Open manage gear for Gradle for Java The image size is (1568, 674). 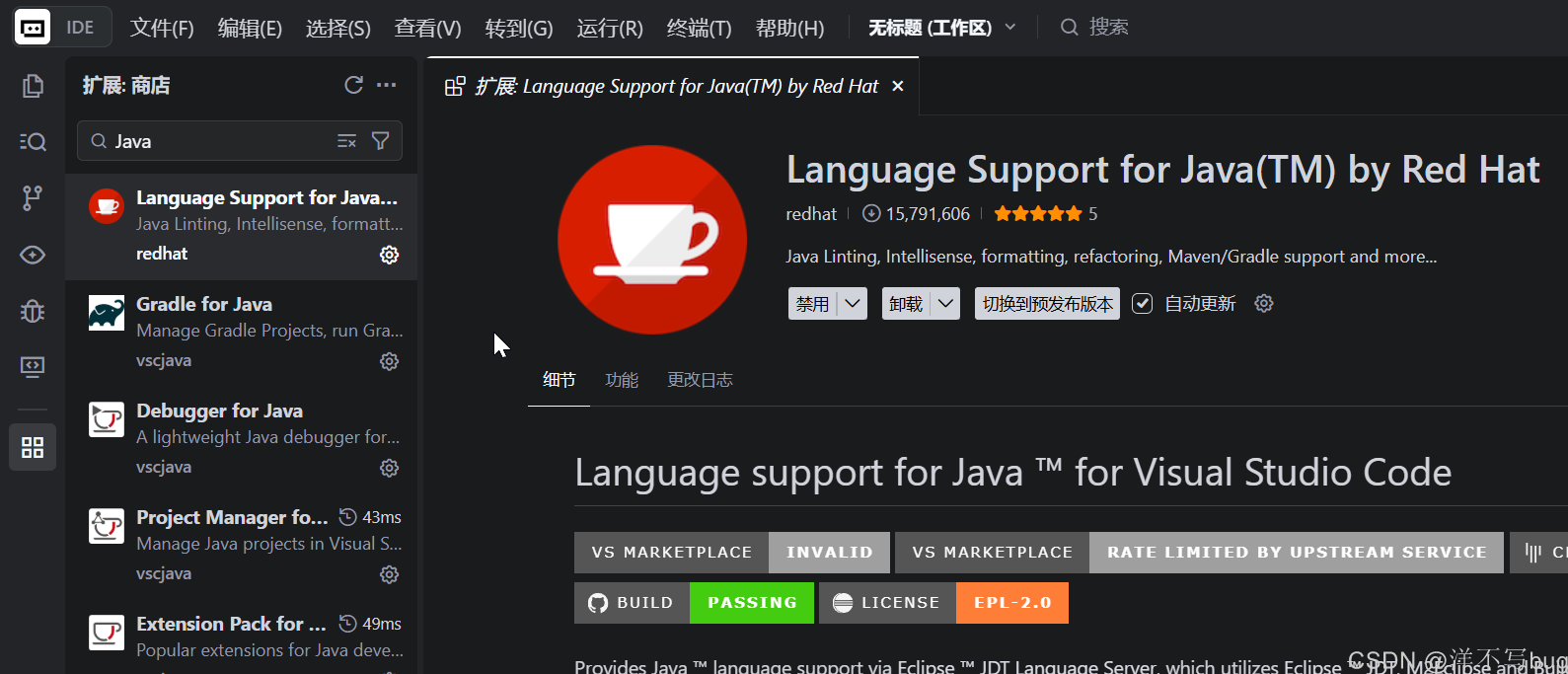[390, 361]
